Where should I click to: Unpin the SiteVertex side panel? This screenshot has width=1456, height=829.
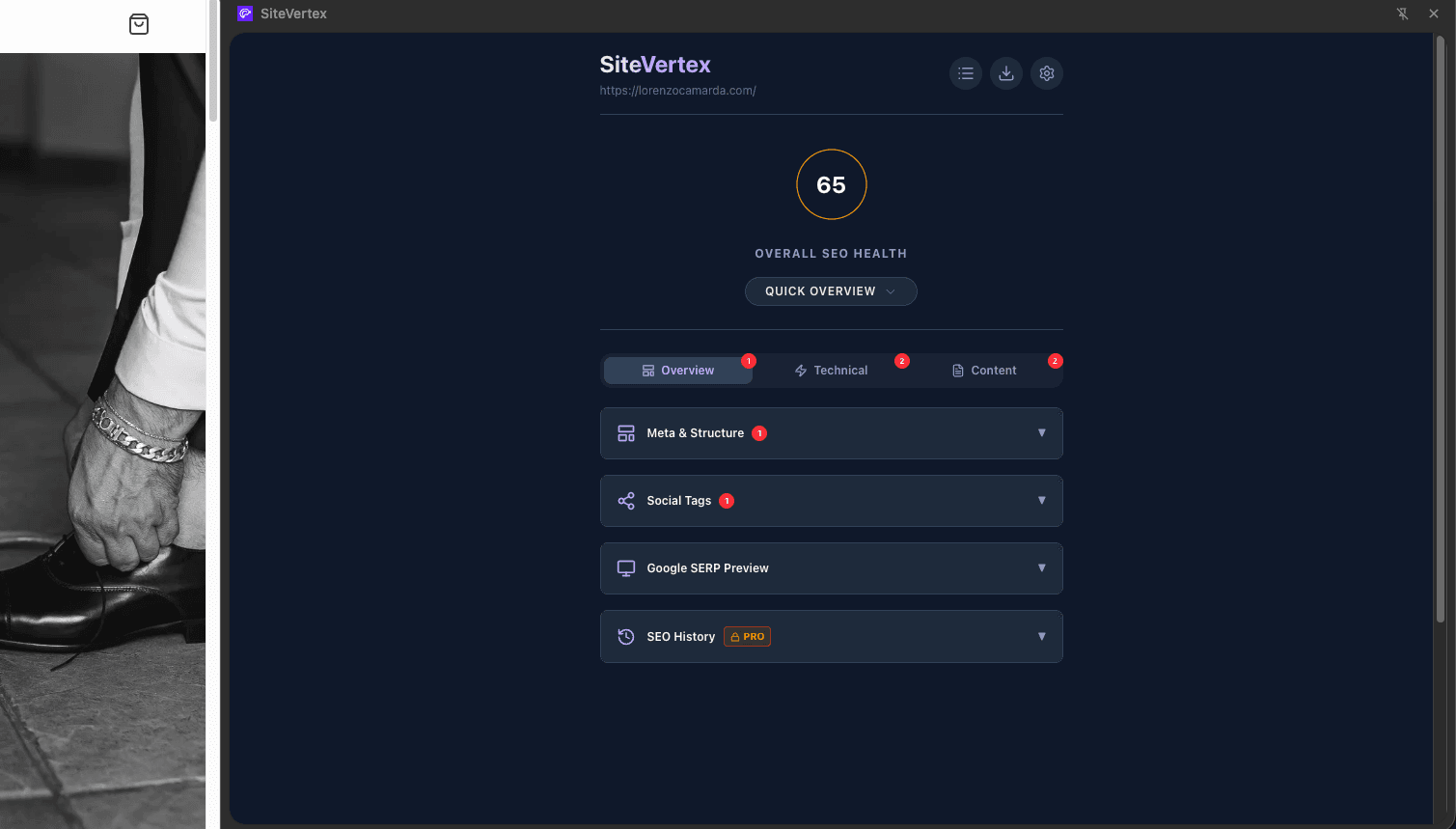pyautogui.click(x=1403, y=14)
